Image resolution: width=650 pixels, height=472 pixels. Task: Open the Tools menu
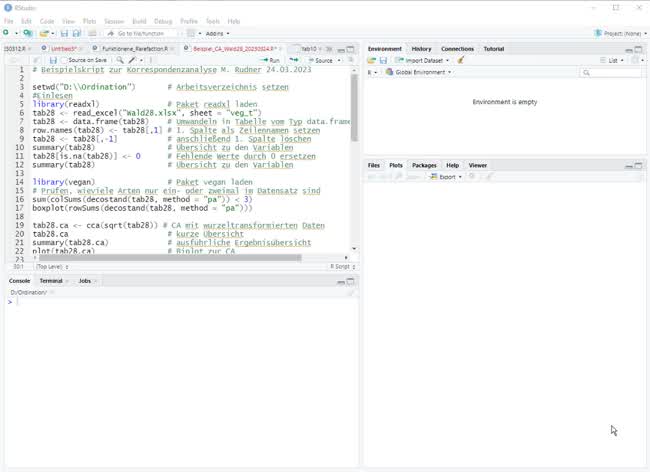(x=213, y=21)
